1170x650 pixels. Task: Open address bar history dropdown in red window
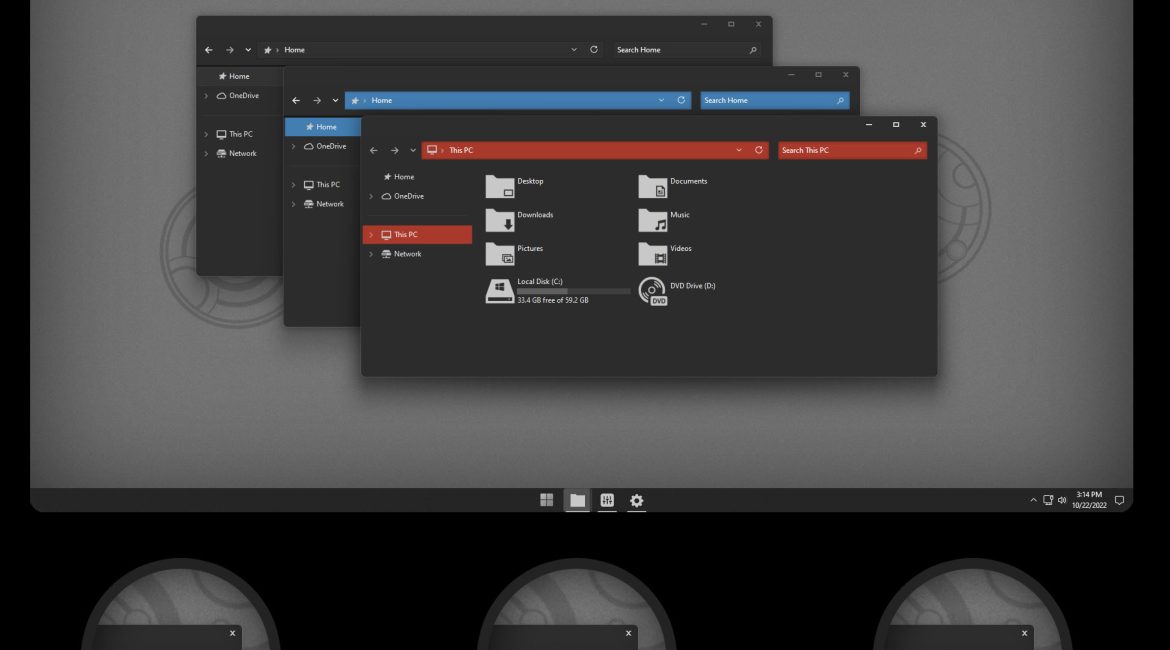pos(739,150)
